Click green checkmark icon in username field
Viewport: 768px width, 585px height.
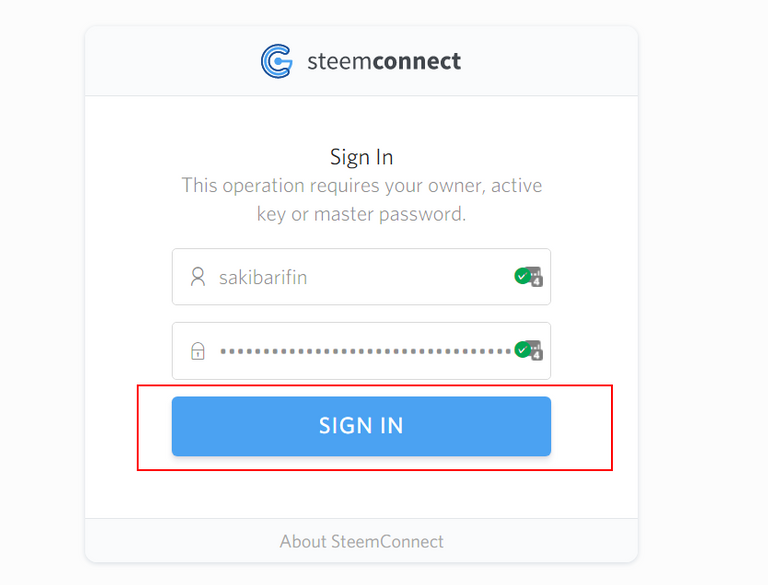point(522,276)
